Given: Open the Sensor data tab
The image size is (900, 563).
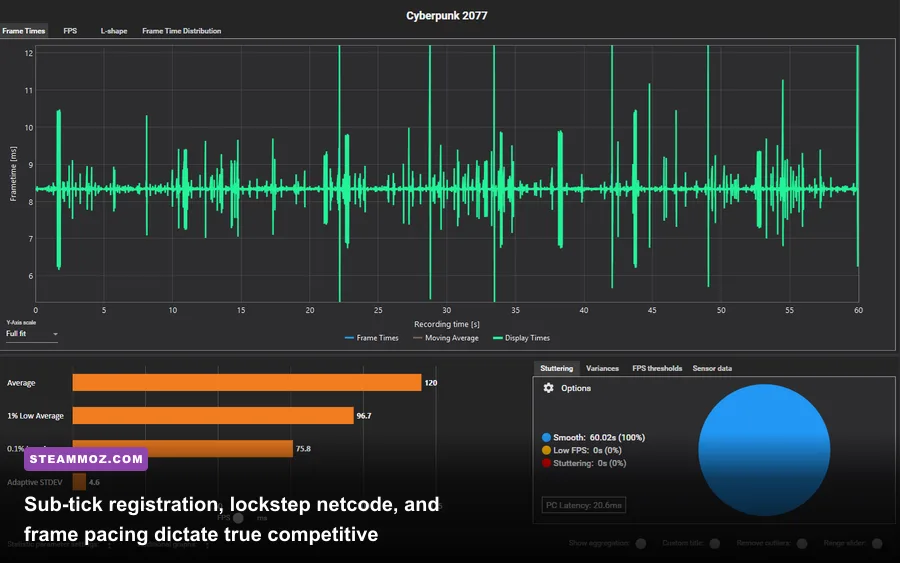Looking at the screenshot, I should click(x=712, y=368).
